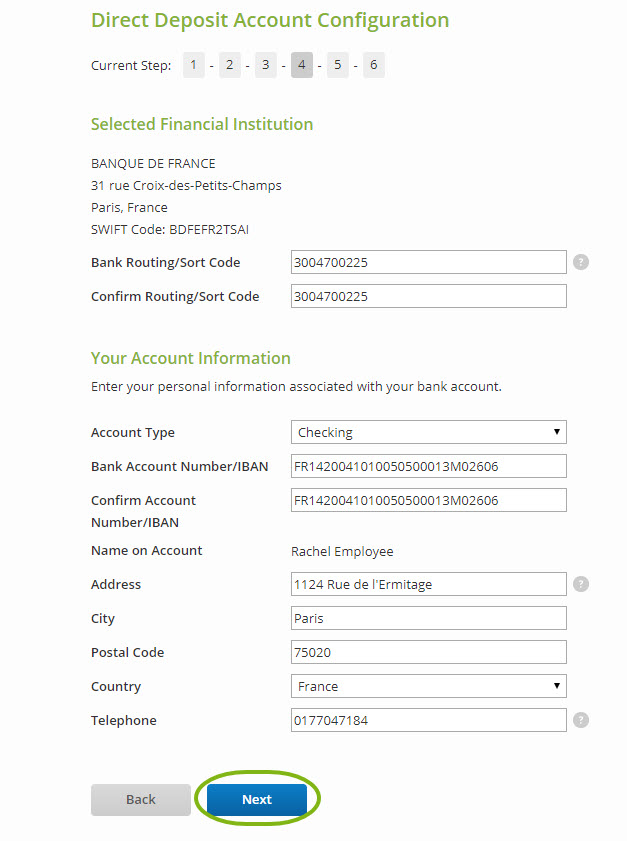Select current step 4 indicator
Viewport: 627px width, 841px height.
pos(302,65)
